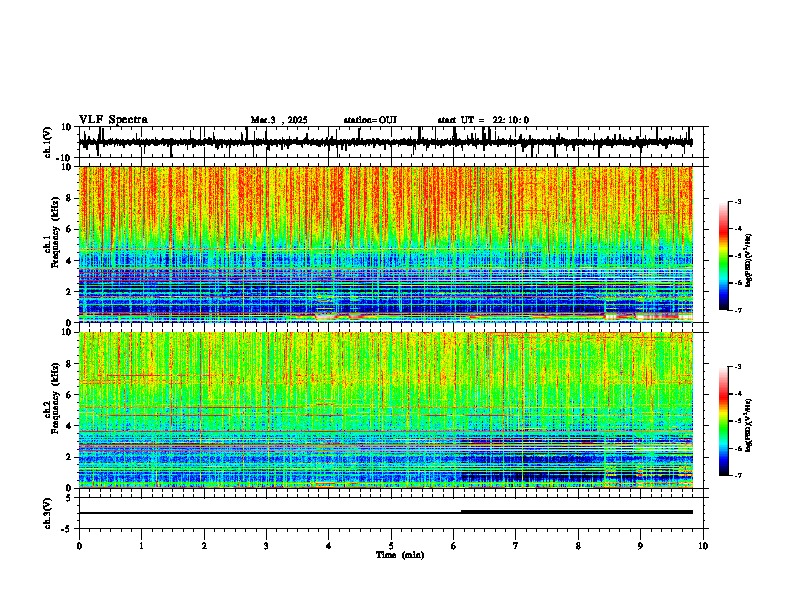The image size is (792, 612).
Task: Click the time axis tick label "5"
Action: click(x=391, y=546)
